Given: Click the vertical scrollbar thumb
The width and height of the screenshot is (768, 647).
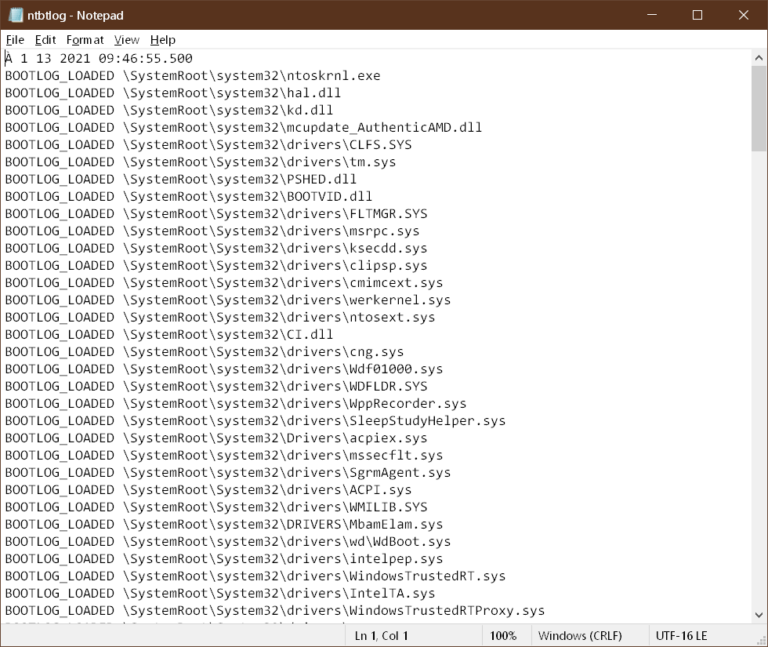Looking at the screenshot, I should 759,109.
